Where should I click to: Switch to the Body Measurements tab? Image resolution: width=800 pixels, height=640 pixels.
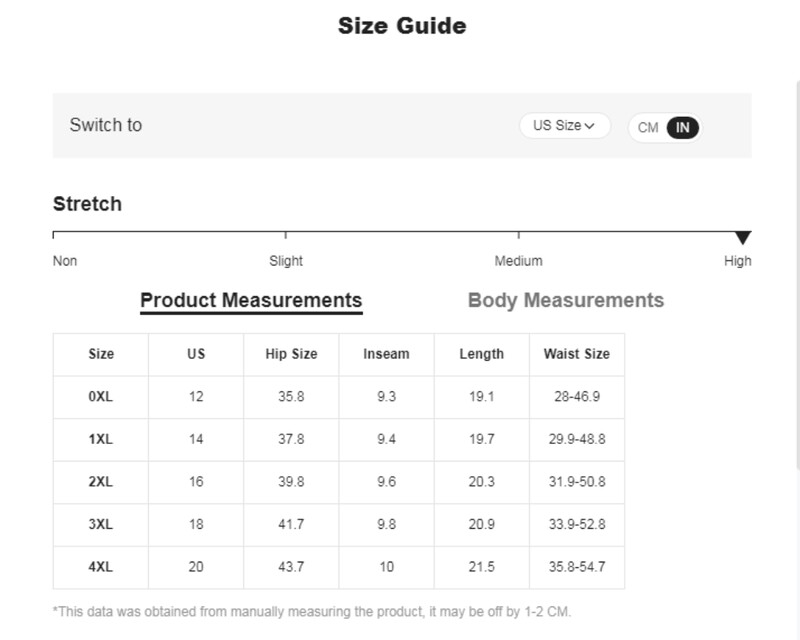point(565,300)
